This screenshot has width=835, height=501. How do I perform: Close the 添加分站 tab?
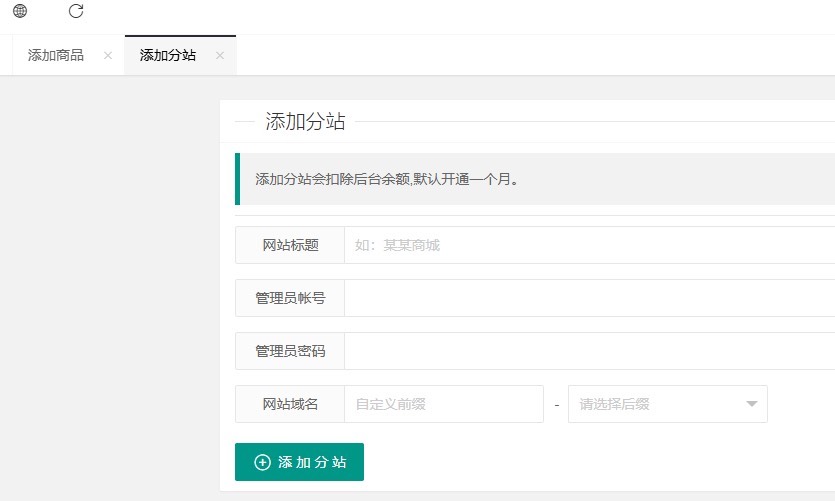pyautogui.click(x=220, y=56)
